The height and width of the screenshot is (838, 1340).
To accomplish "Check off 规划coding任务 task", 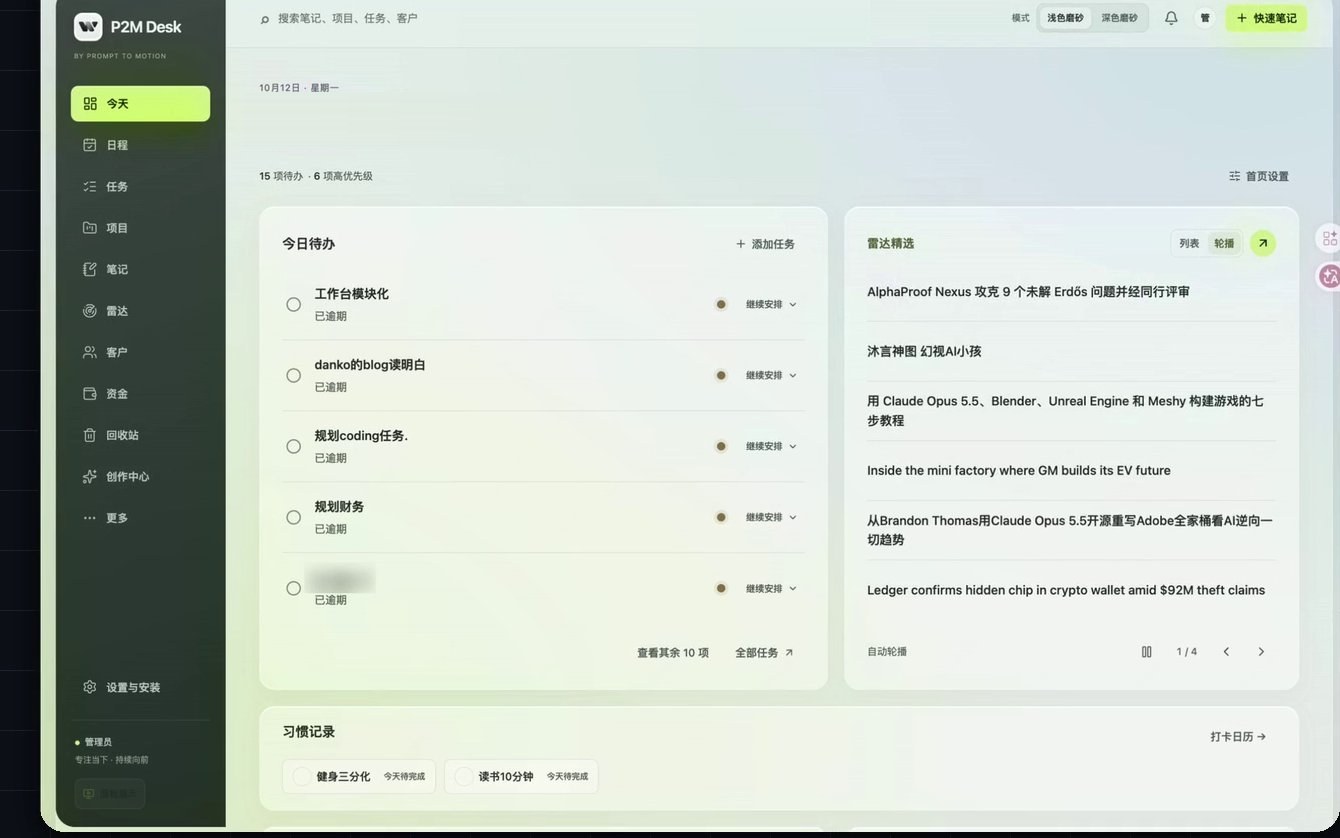I will point(293,447).
